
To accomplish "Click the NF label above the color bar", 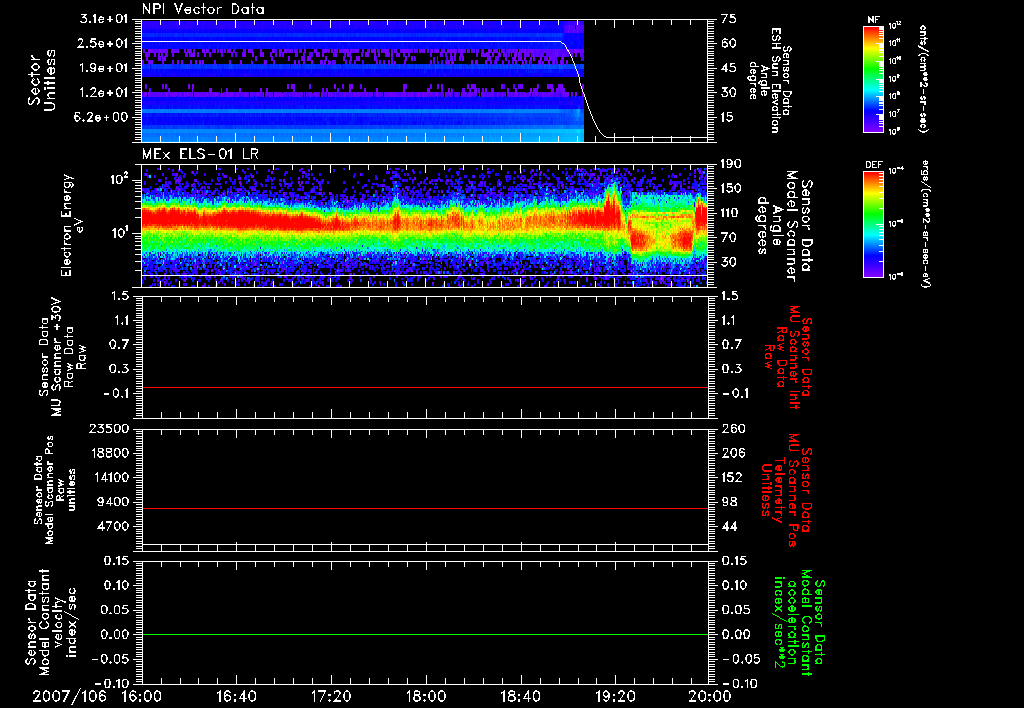I will [x=873, y=20].
